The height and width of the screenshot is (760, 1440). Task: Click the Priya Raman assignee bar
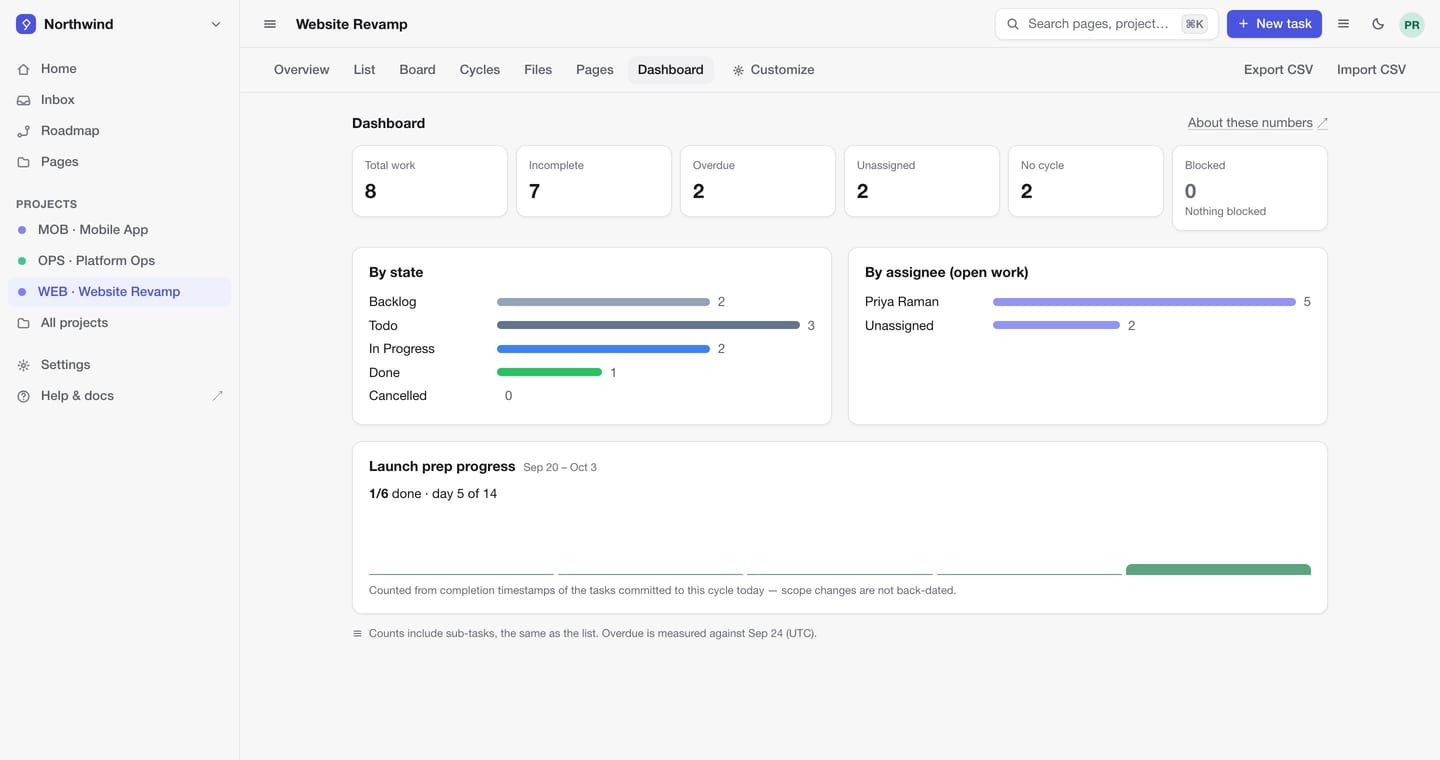click(1144, 302)
